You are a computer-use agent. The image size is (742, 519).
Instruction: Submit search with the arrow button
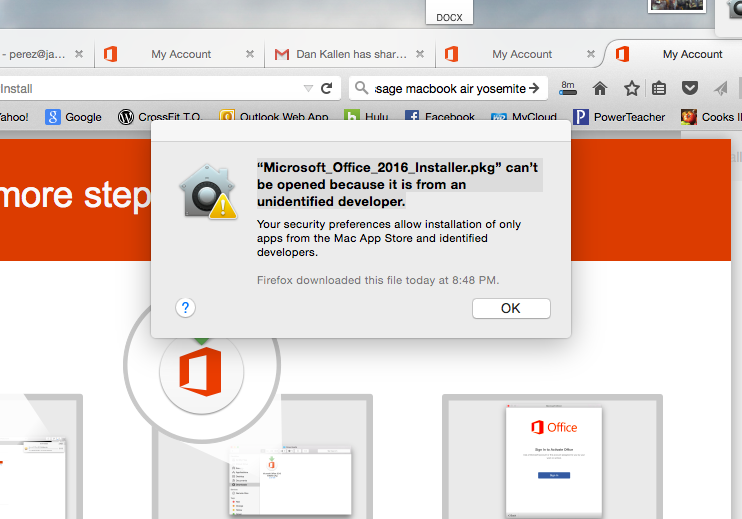point(534,88)
